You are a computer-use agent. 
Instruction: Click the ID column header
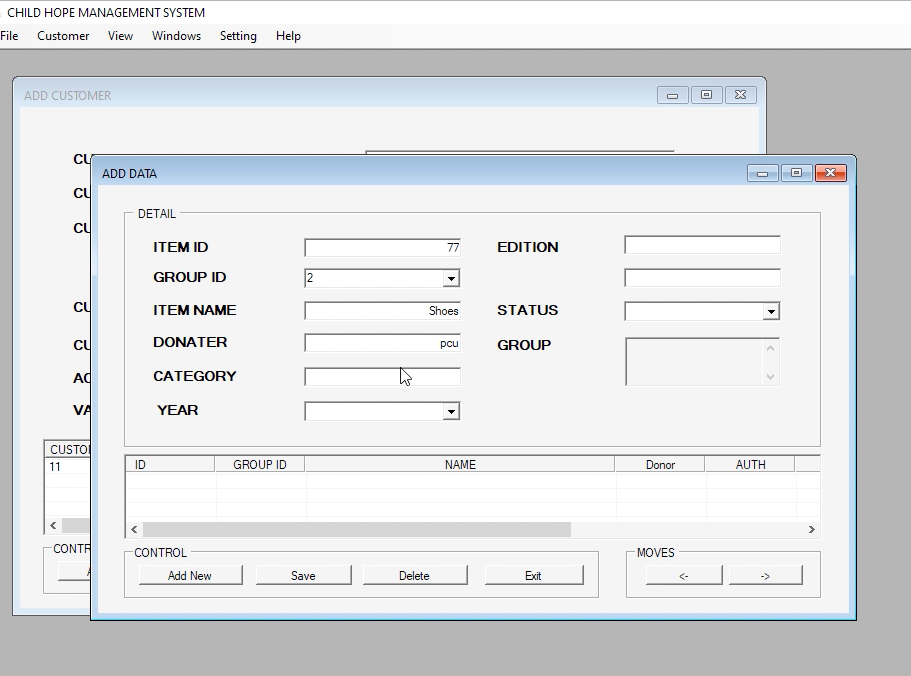[x=170, y=465]
